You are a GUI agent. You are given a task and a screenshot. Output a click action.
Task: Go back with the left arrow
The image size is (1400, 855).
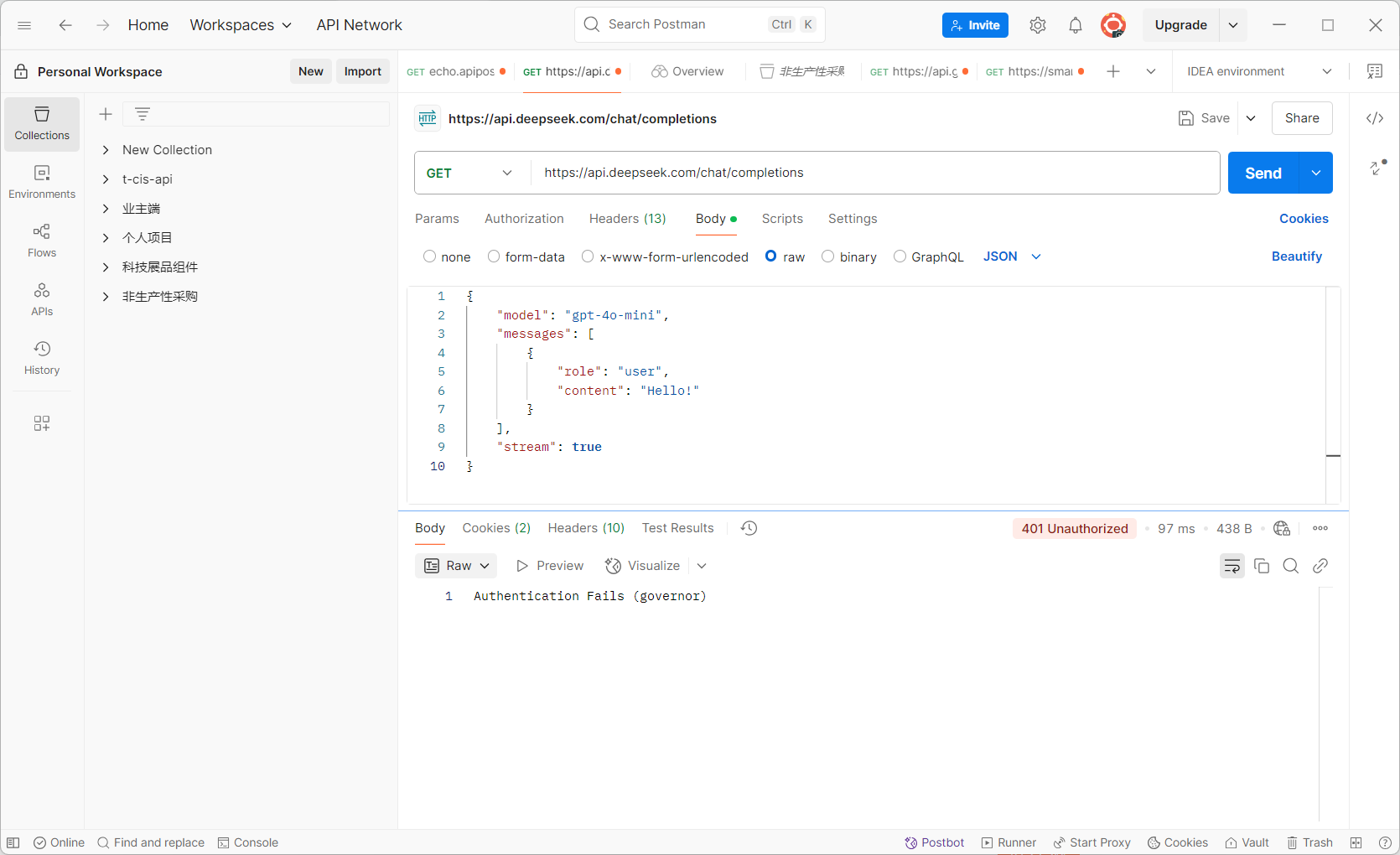coord(65,25)
